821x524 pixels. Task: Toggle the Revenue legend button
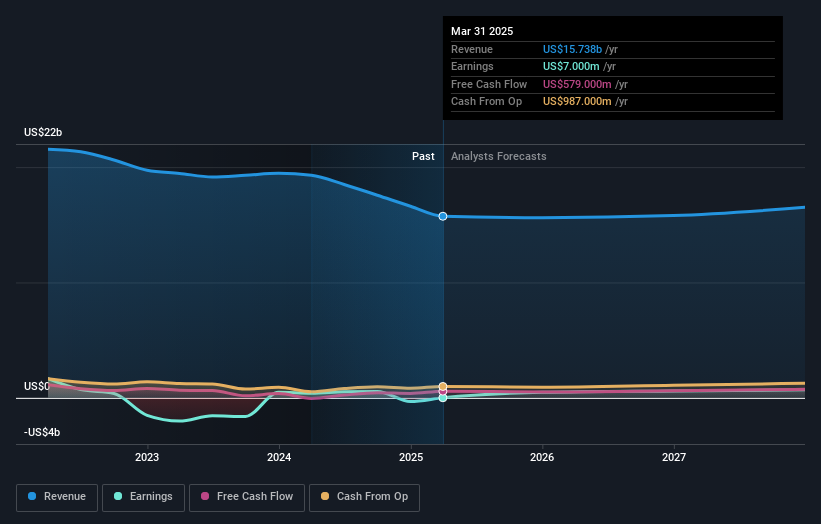click(57, 497)
